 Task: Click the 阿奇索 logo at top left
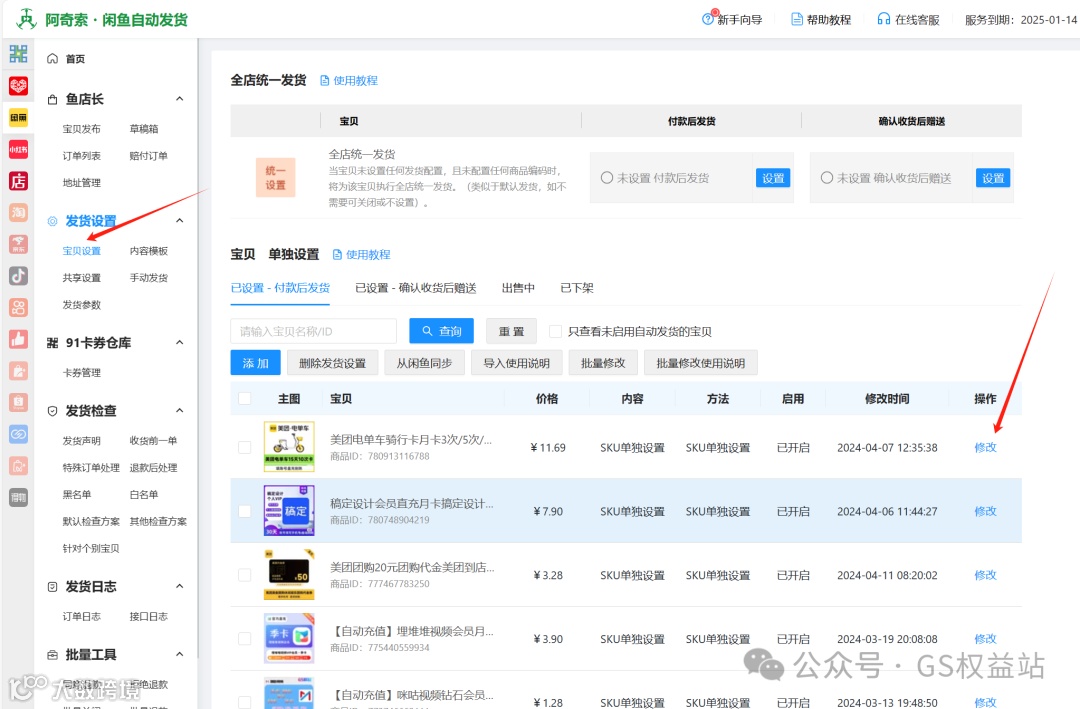point(26,19)
